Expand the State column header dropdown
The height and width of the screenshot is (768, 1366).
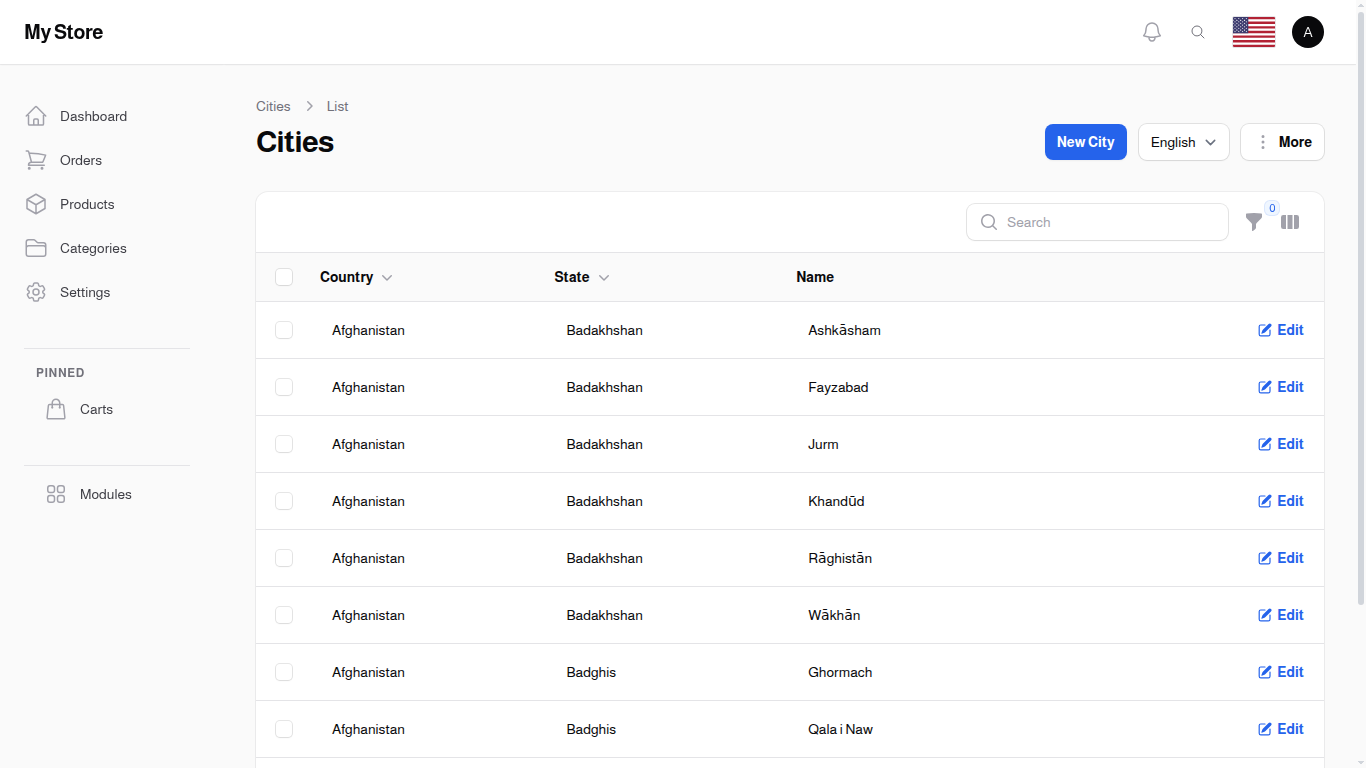click(x=604, y=278)
